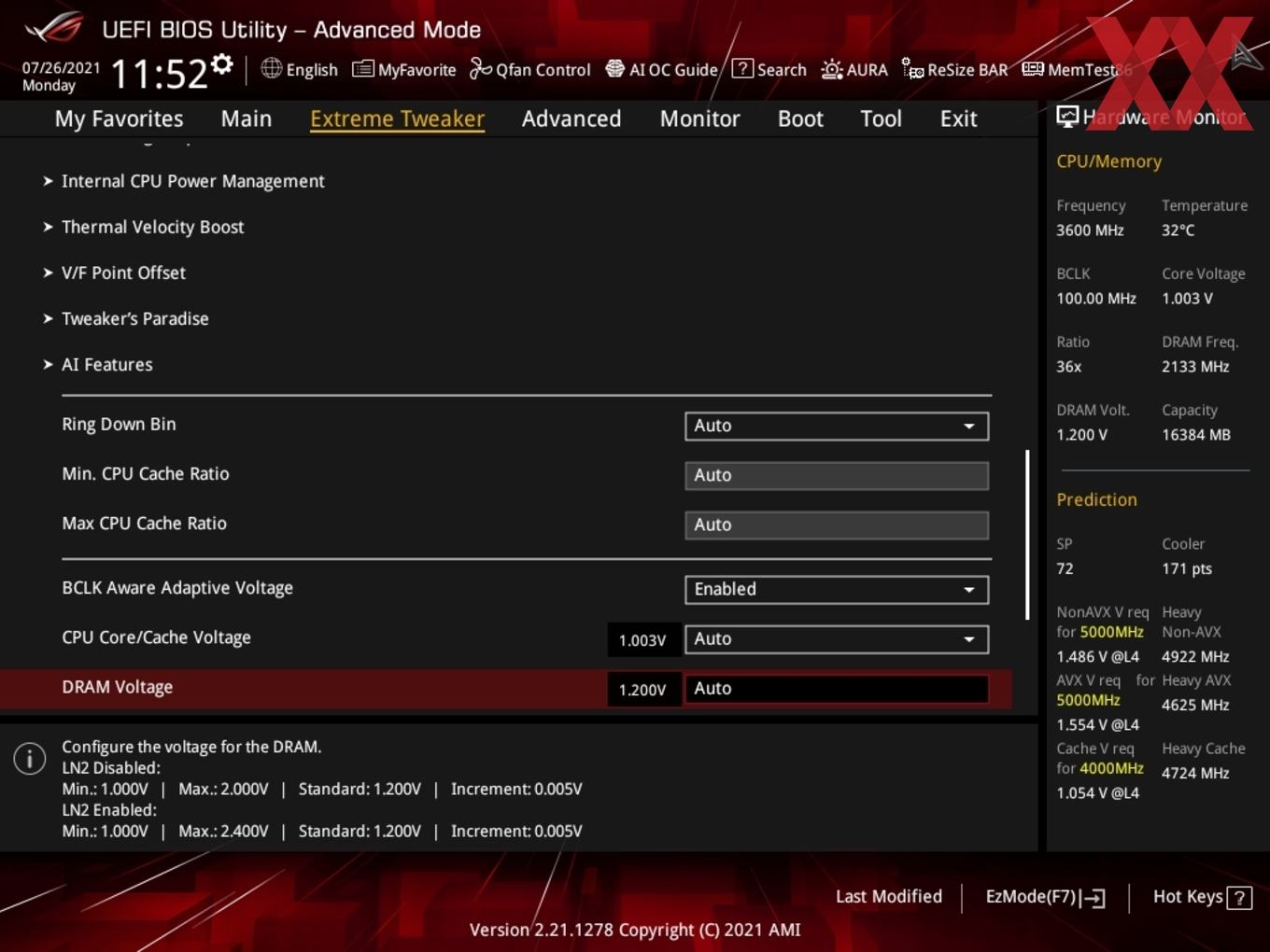Expand Internal CPU Power Management
The height and width of the screenshot is (952, 1270).
click(x=192, y=181)
